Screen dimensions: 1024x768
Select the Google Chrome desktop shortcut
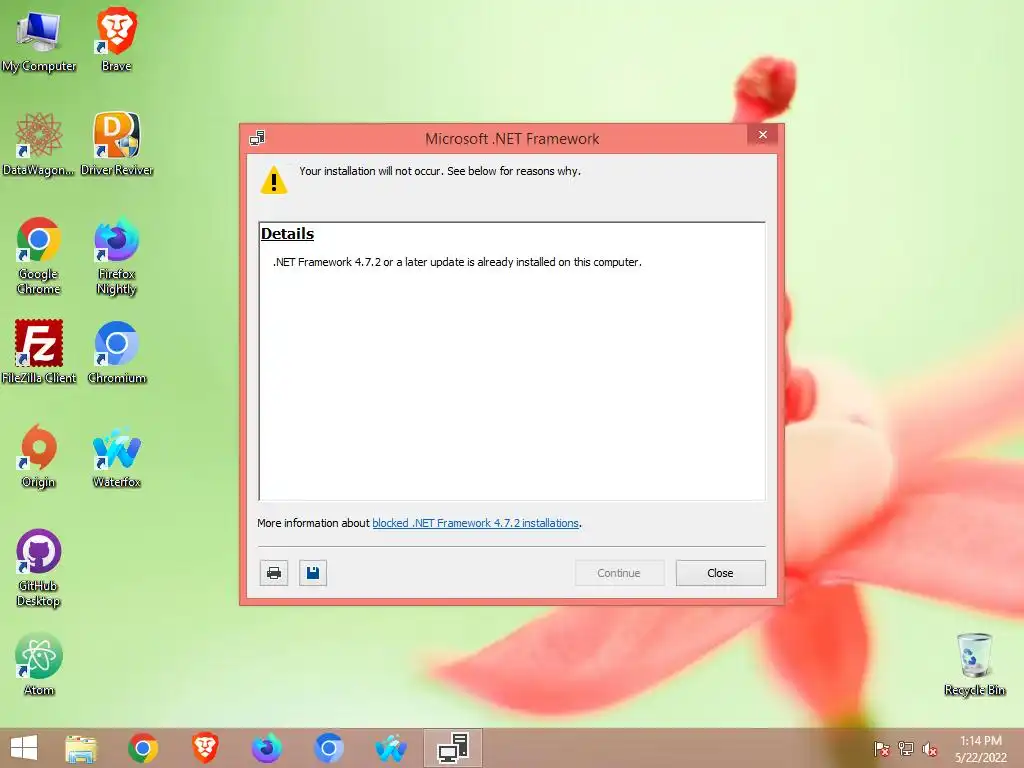click(39, 255)
